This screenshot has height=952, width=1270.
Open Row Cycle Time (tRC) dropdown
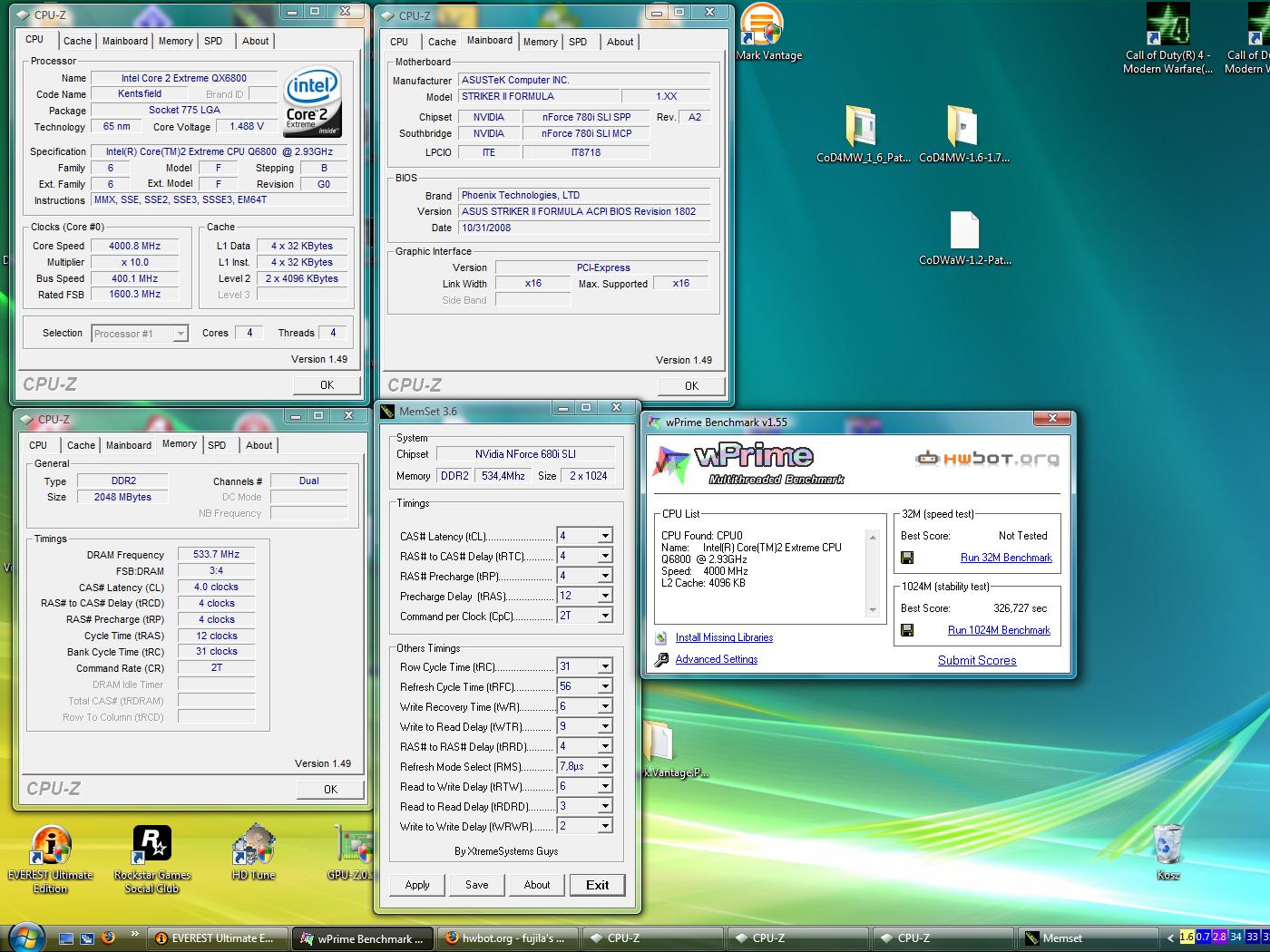tap(605, 666)
